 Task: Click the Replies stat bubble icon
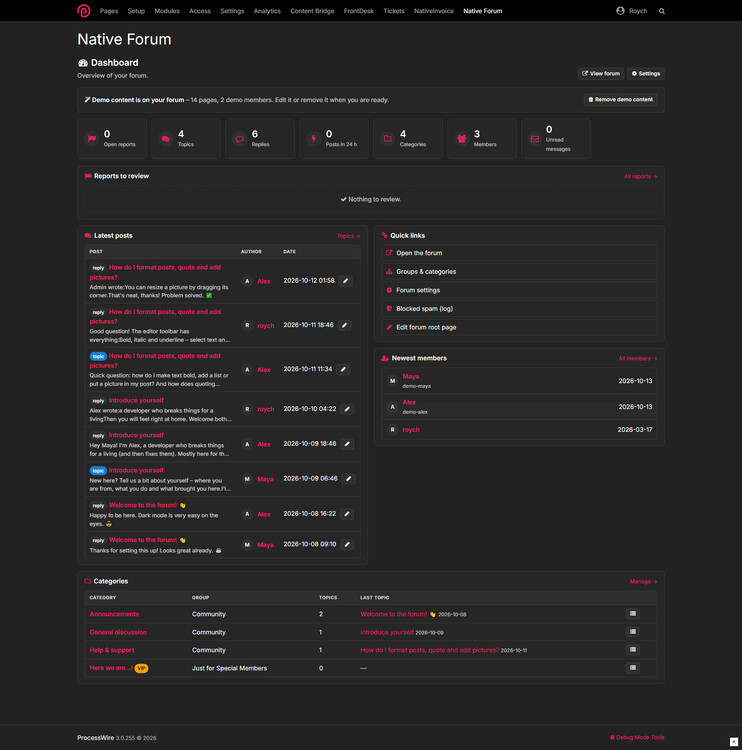click(x=239, y=139)
